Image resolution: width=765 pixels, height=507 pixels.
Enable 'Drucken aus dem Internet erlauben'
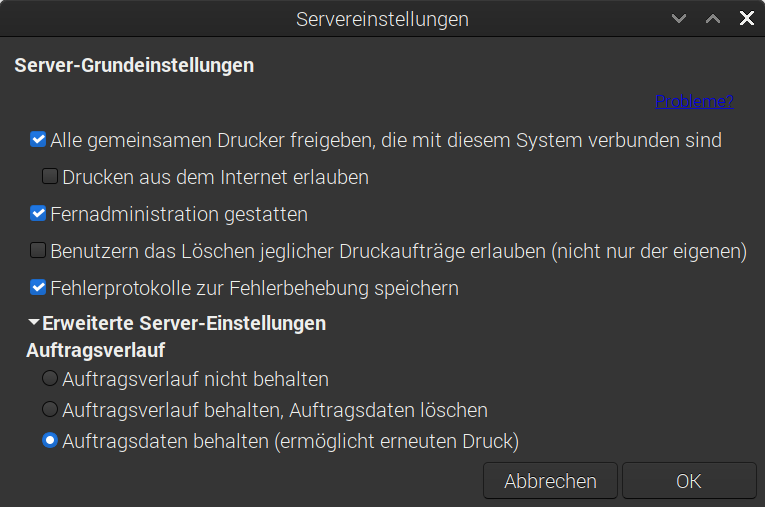pyautogui.click(x=50, y=177)
